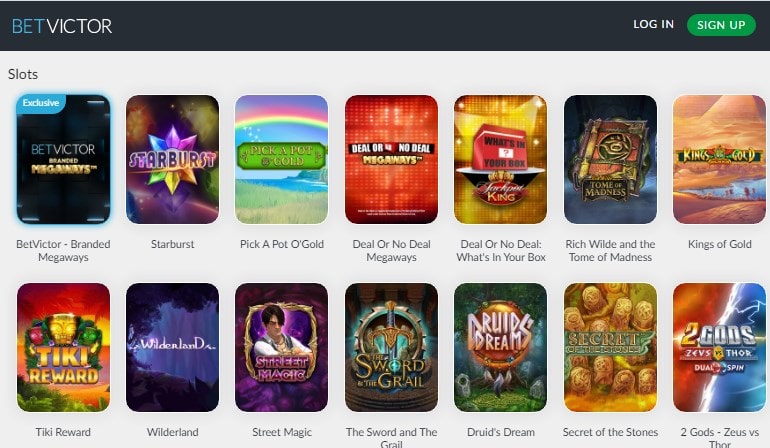The image size is (770, 448).
Task: Open the Log In page
Action: coord(653,24)
